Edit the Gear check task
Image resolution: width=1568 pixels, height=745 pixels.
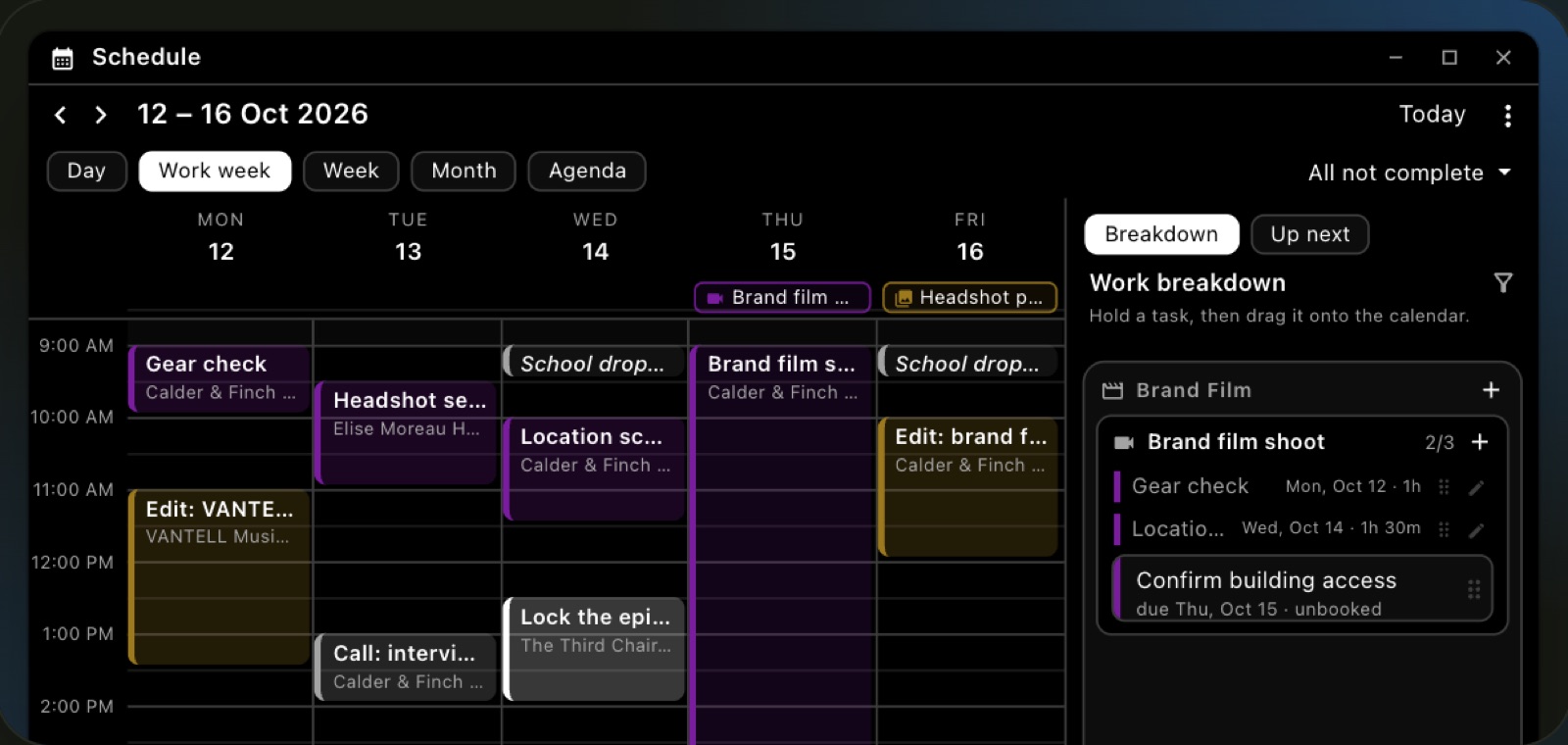[1476, 487]
